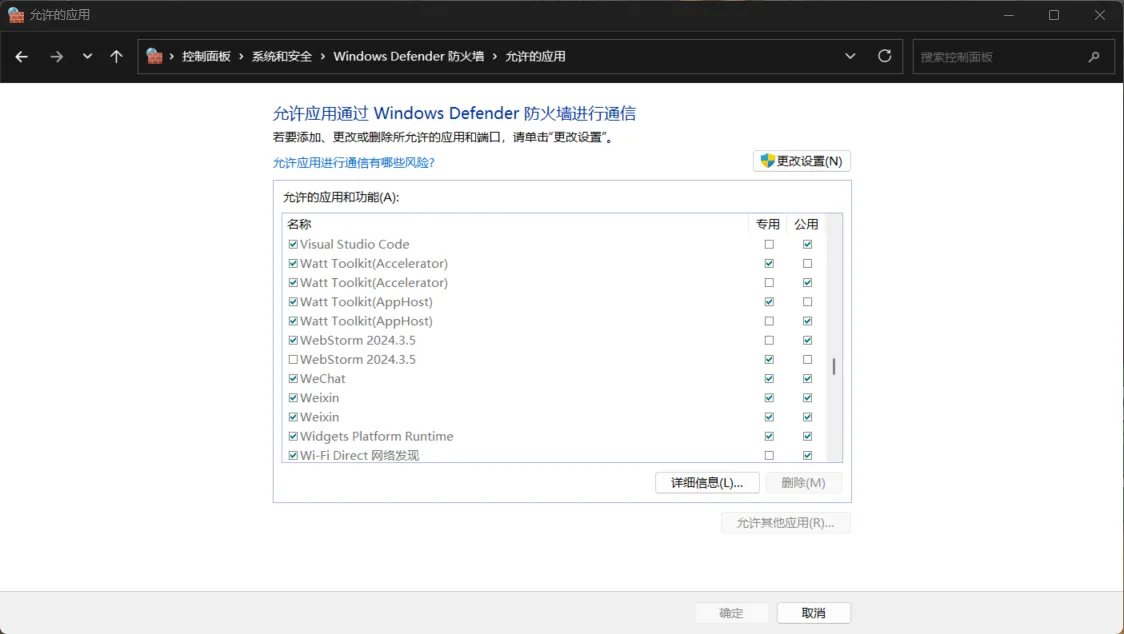Go back with the left arrow
Image resolution: width=1124 pixels, height=634 pixels.
(22, 57)
